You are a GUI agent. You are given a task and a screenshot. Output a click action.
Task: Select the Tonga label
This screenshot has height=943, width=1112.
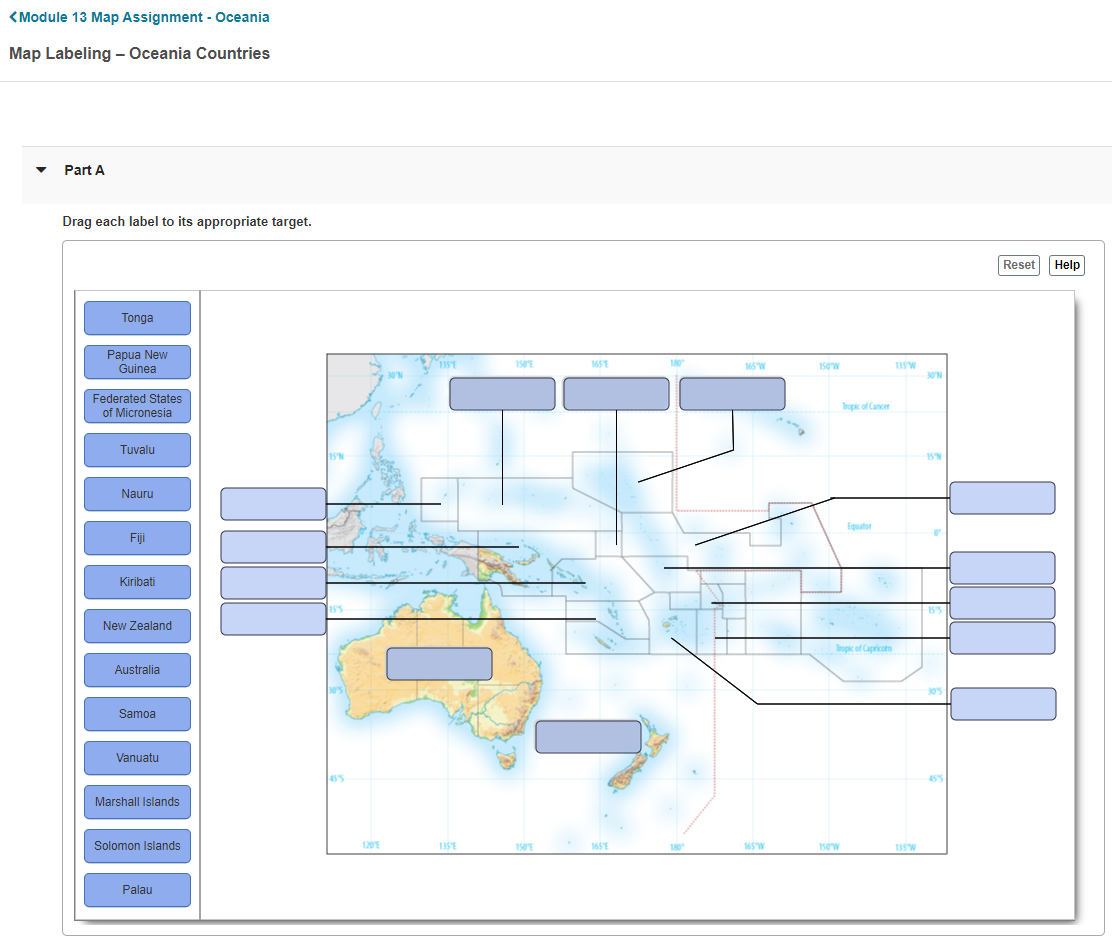tap(138, 318)
